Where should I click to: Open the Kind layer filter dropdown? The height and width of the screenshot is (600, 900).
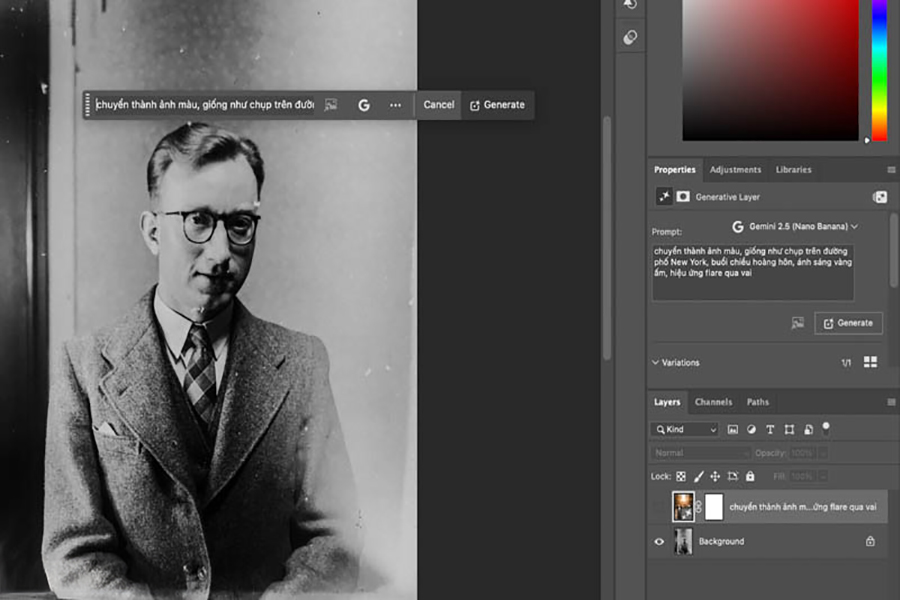685,429
